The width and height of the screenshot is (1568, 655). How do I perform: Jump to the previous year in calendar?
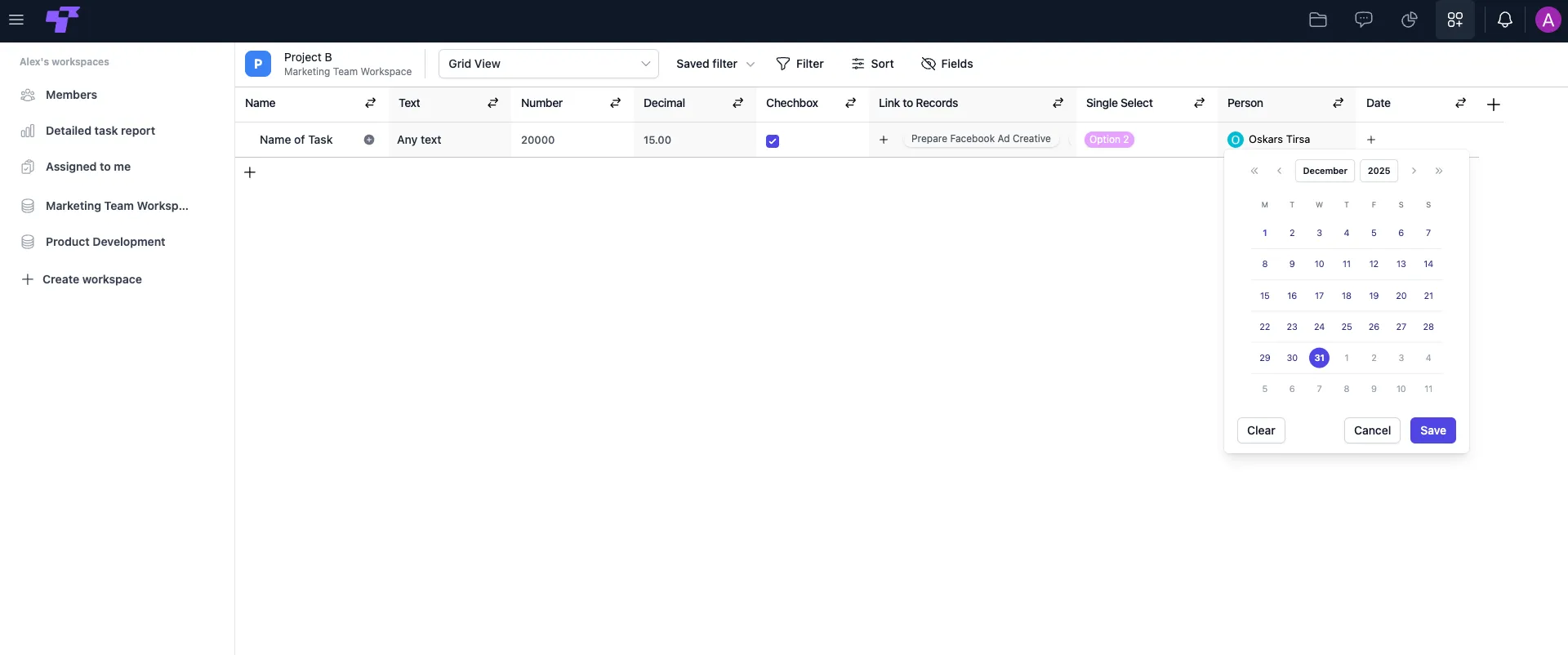click(1254, 171)
